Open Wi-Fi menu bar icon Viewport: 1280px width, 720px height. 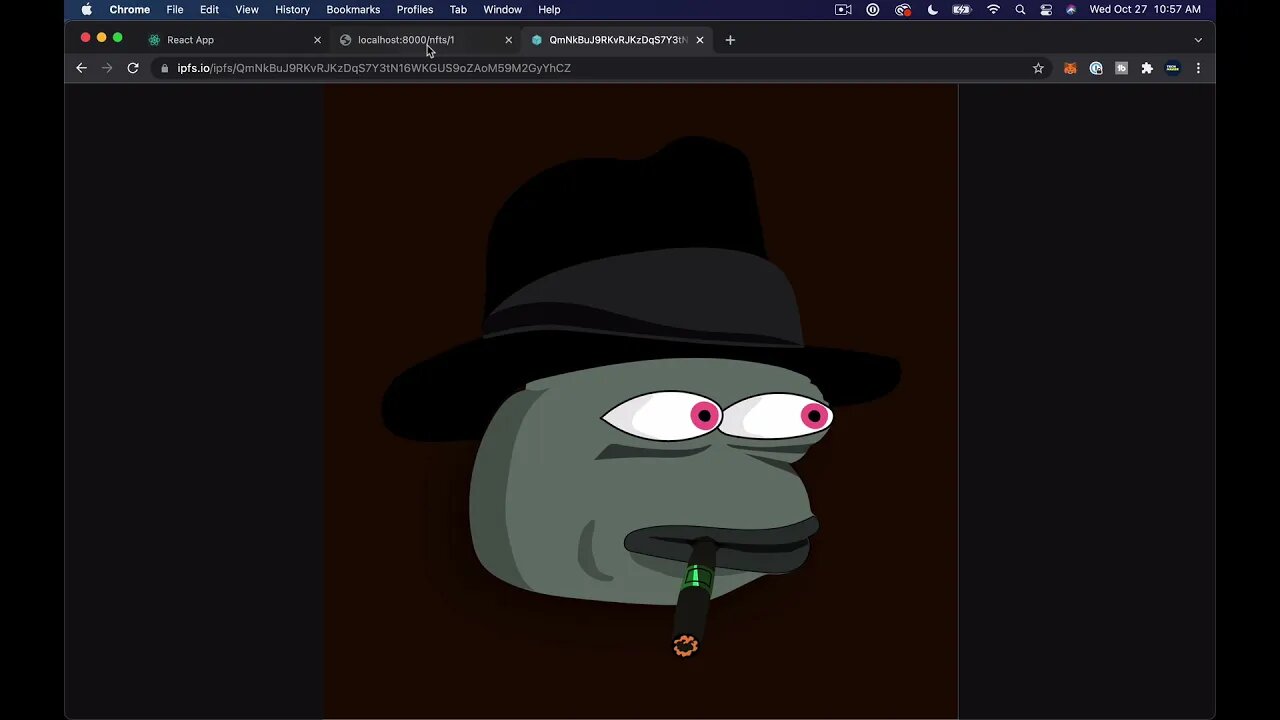click(993, 9)
